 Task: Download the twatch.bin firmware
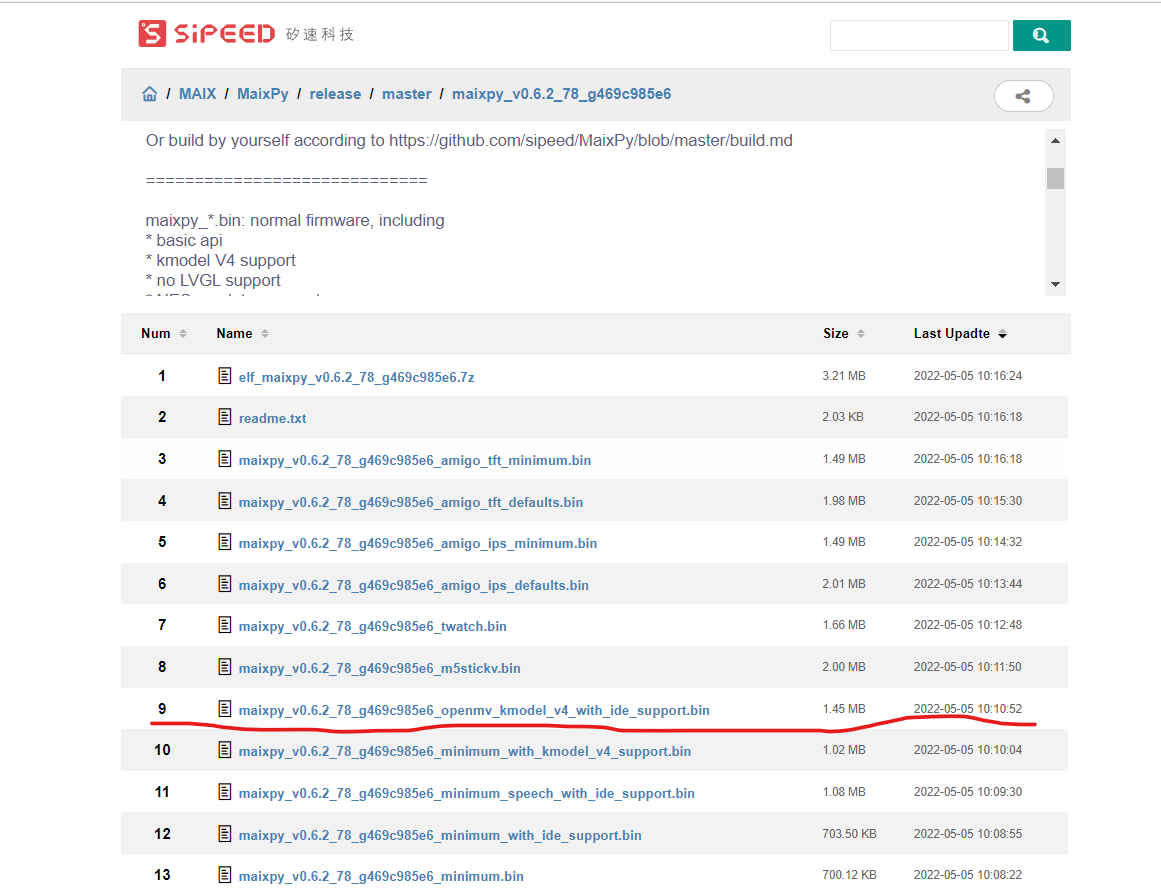tap(372, 626)
